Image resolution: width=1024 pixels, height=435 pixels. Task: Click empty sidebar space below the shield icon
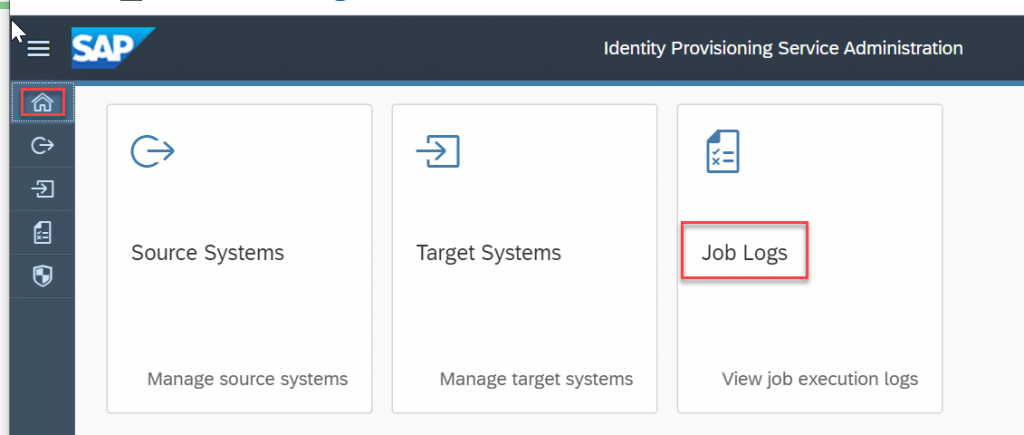click(42, 366)
